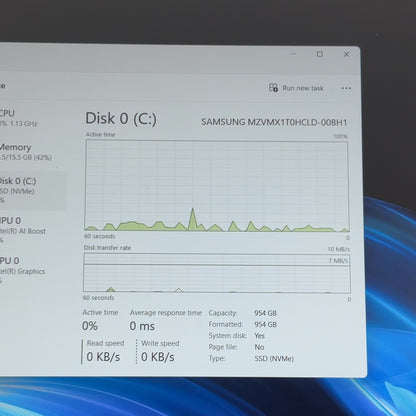The image size is (416, 416).
Task: Click the Disk 0 (C:) heading
Action: (x=121, y=119)
